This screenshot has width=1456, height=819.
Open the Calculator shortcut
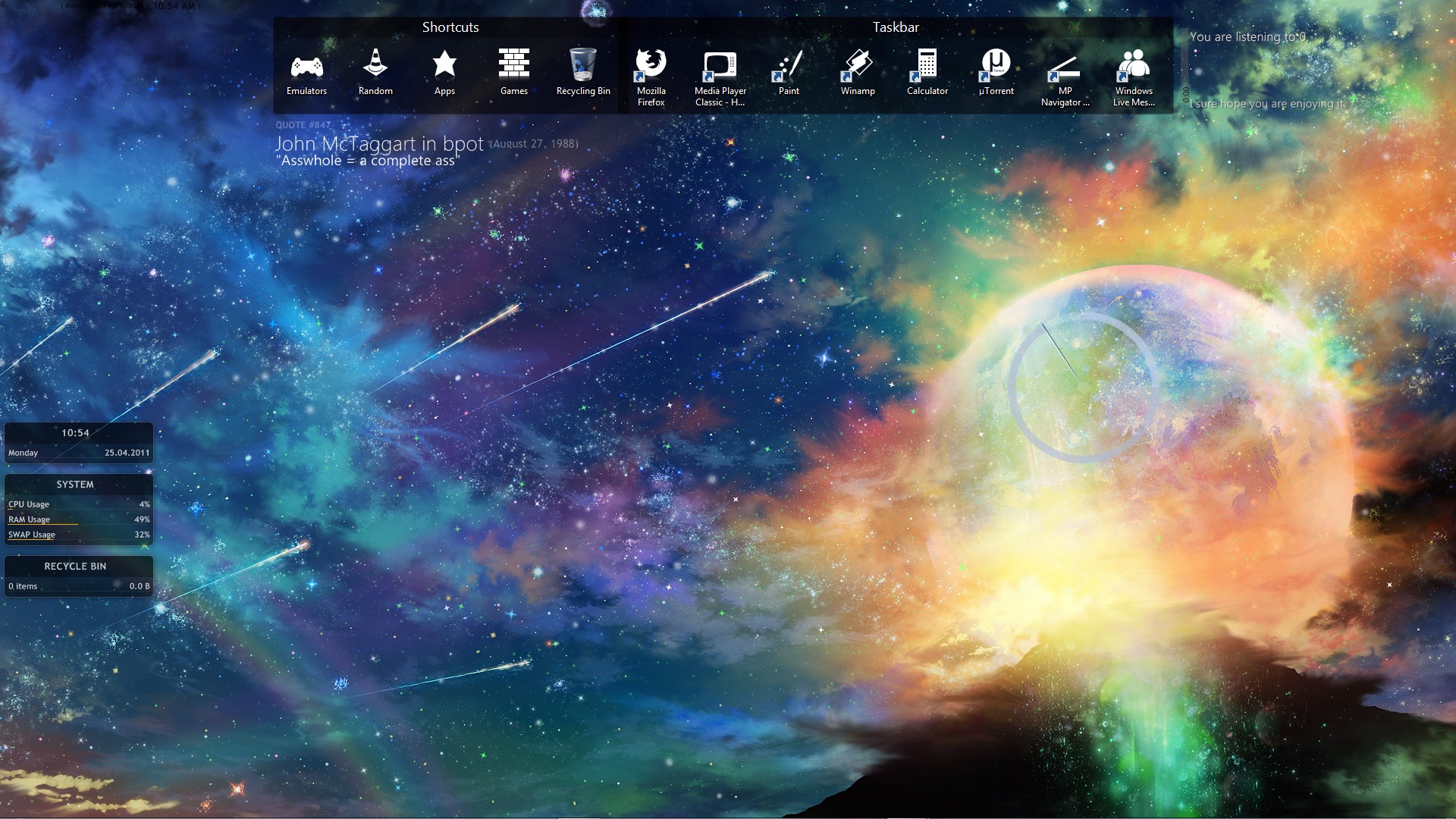(x=927, y=74)
